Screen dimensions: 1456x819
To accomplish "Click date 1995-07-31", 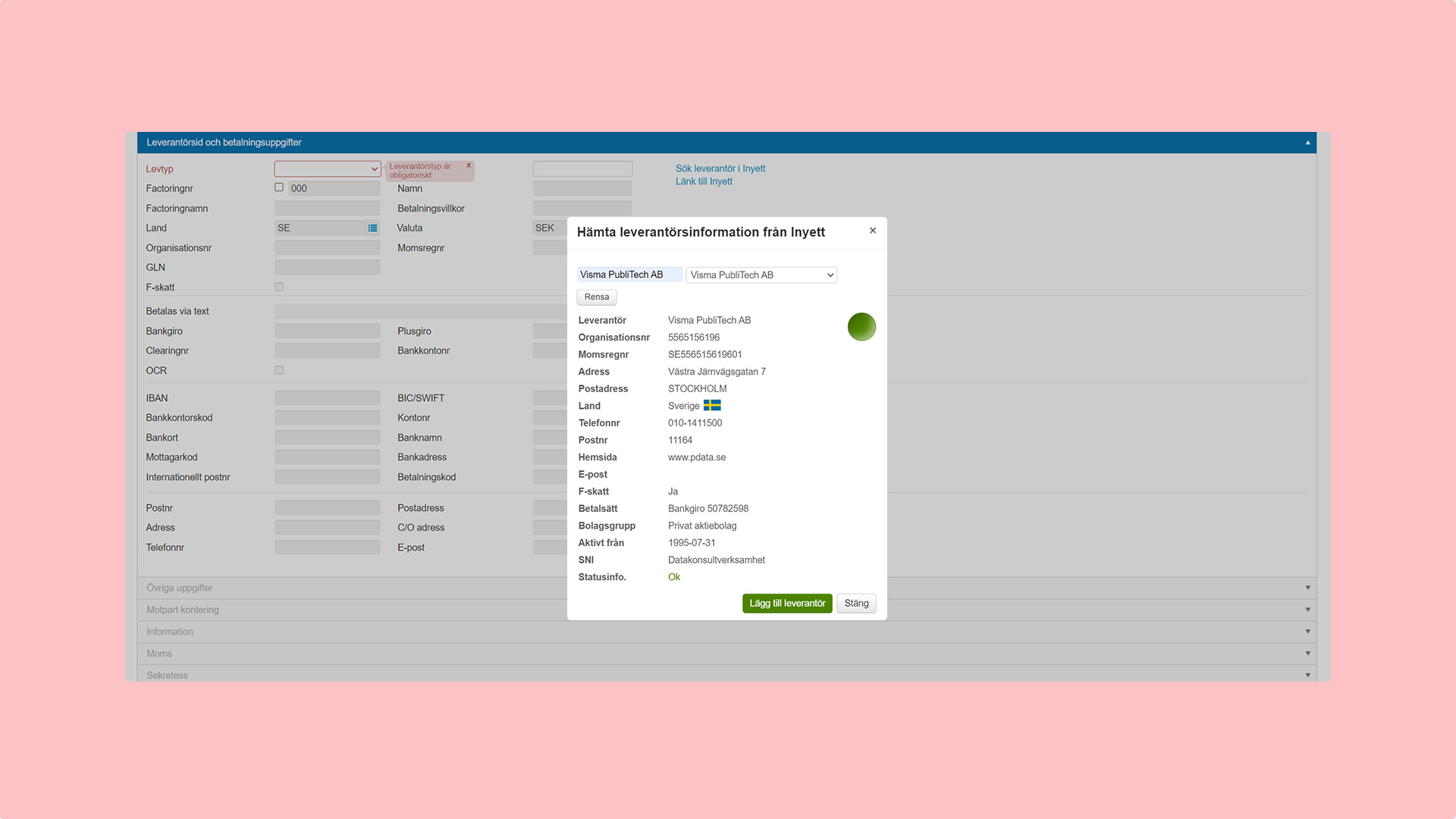I will [x=692, y=543].
